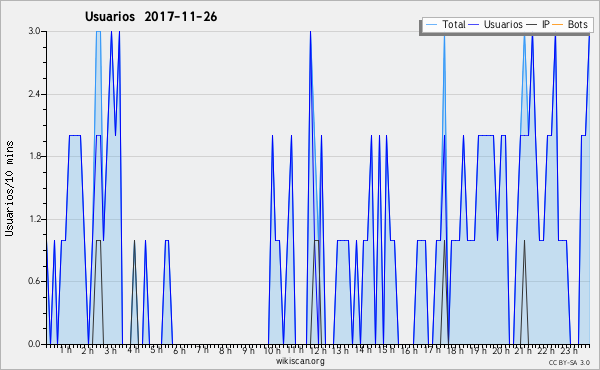This screenshot has width=600, height=370.
Task: Click the y-axis value '1.2'
Action: pos(34,219)
